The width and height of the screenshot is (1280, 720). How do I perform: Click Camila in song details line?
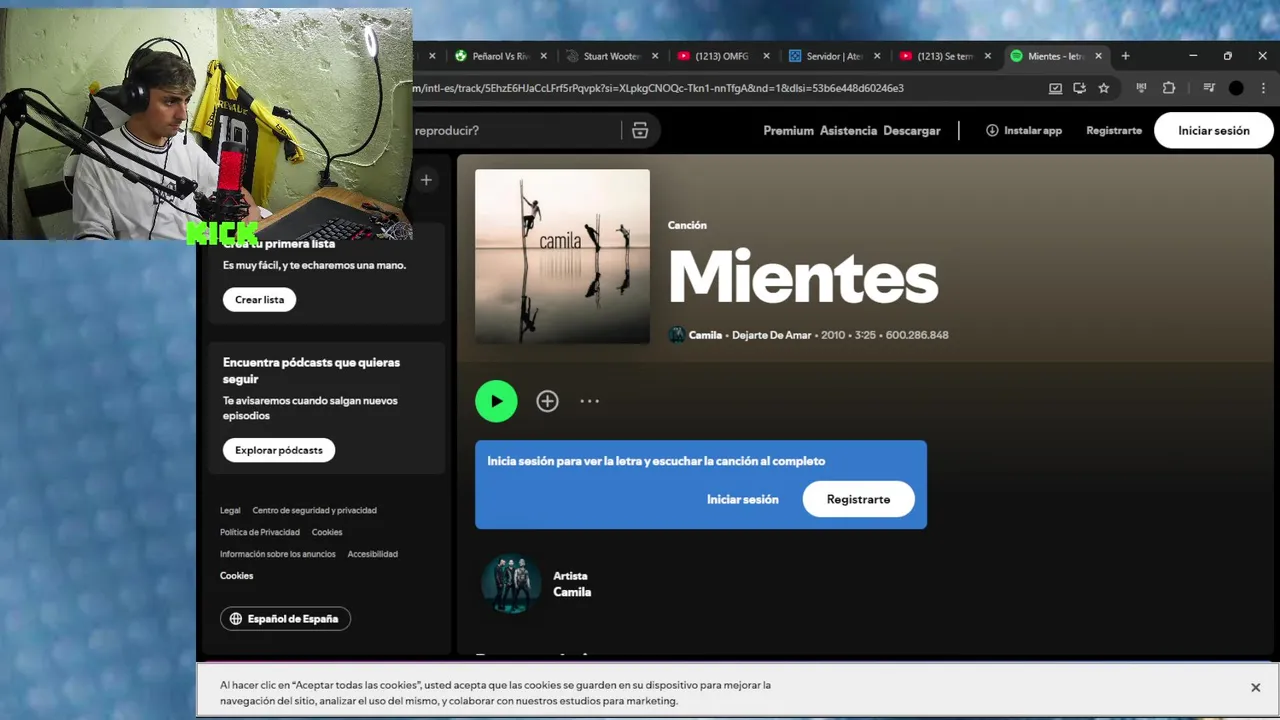coord(705,335)
